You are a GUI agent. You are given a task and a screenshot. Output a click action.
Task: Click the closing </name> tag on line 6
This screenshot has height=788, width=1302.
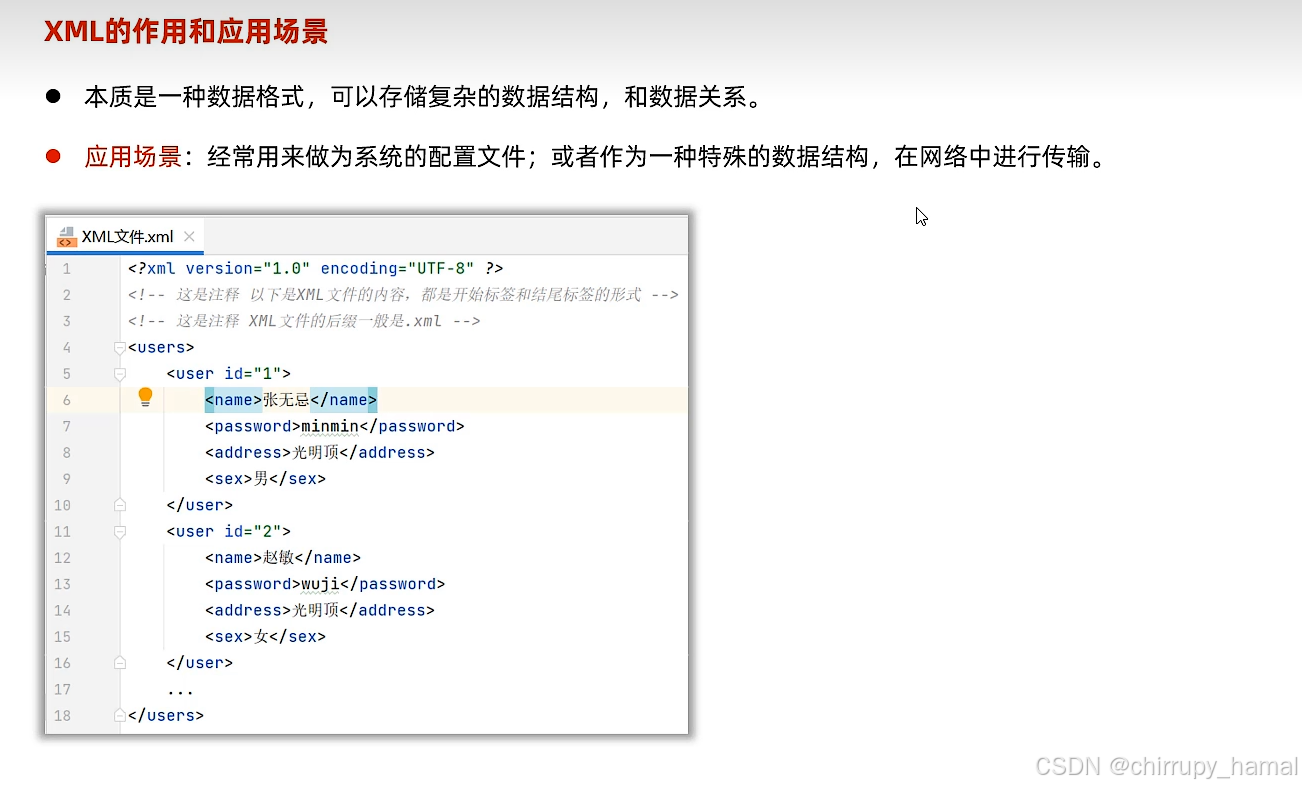tap(344, 400)
